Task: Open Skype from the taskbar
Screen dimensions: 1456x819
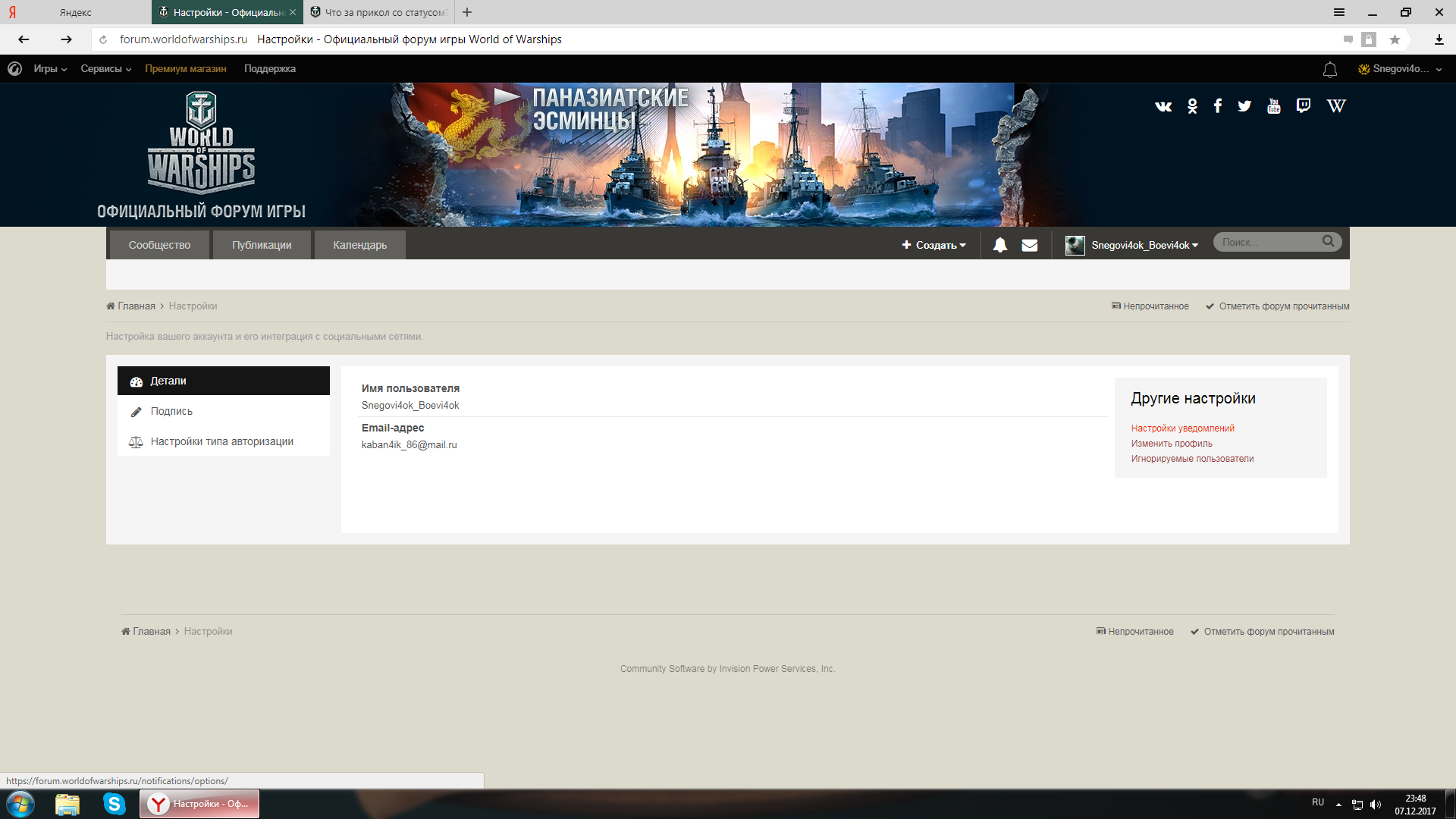Action: [x=115, y=804]
